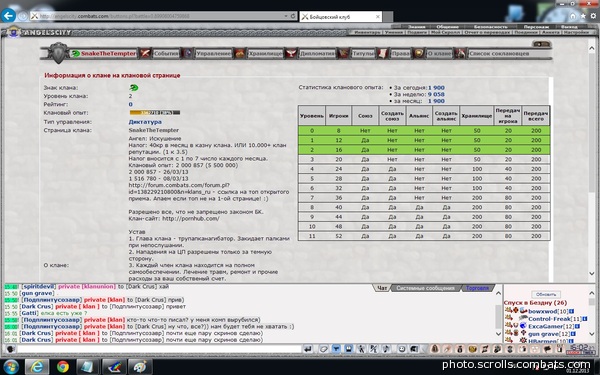Click the Gatti nickname in the chat
This screenshot has width=600, height=375.
tap(29, 313)
